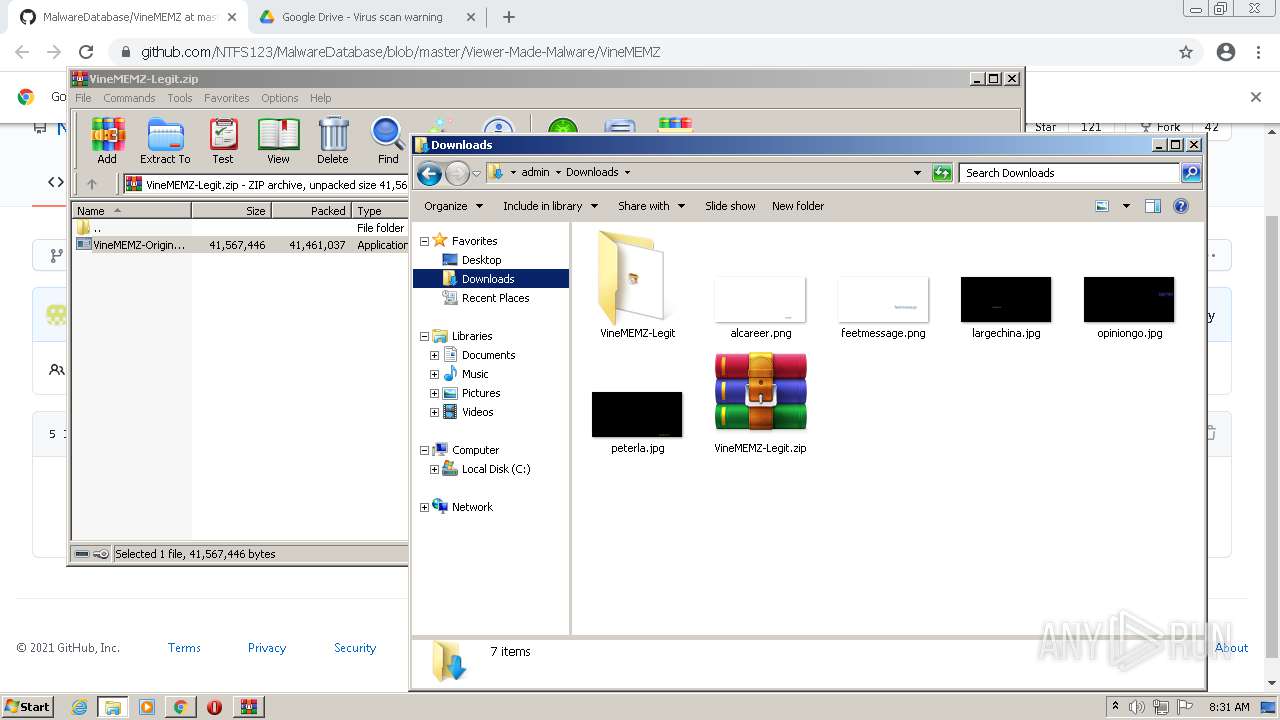Screen dimensions: 1280x720
Task: Click the Chrome taskbar icon
Action: point(180,707)
